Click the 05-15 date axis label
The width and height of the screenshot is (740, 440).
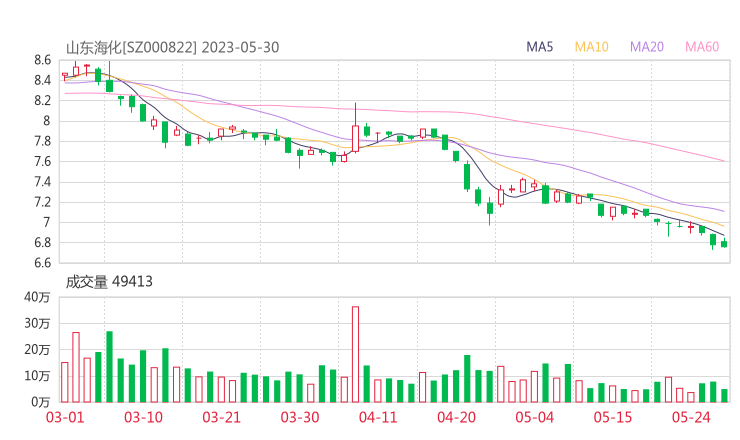pos(613,417)
